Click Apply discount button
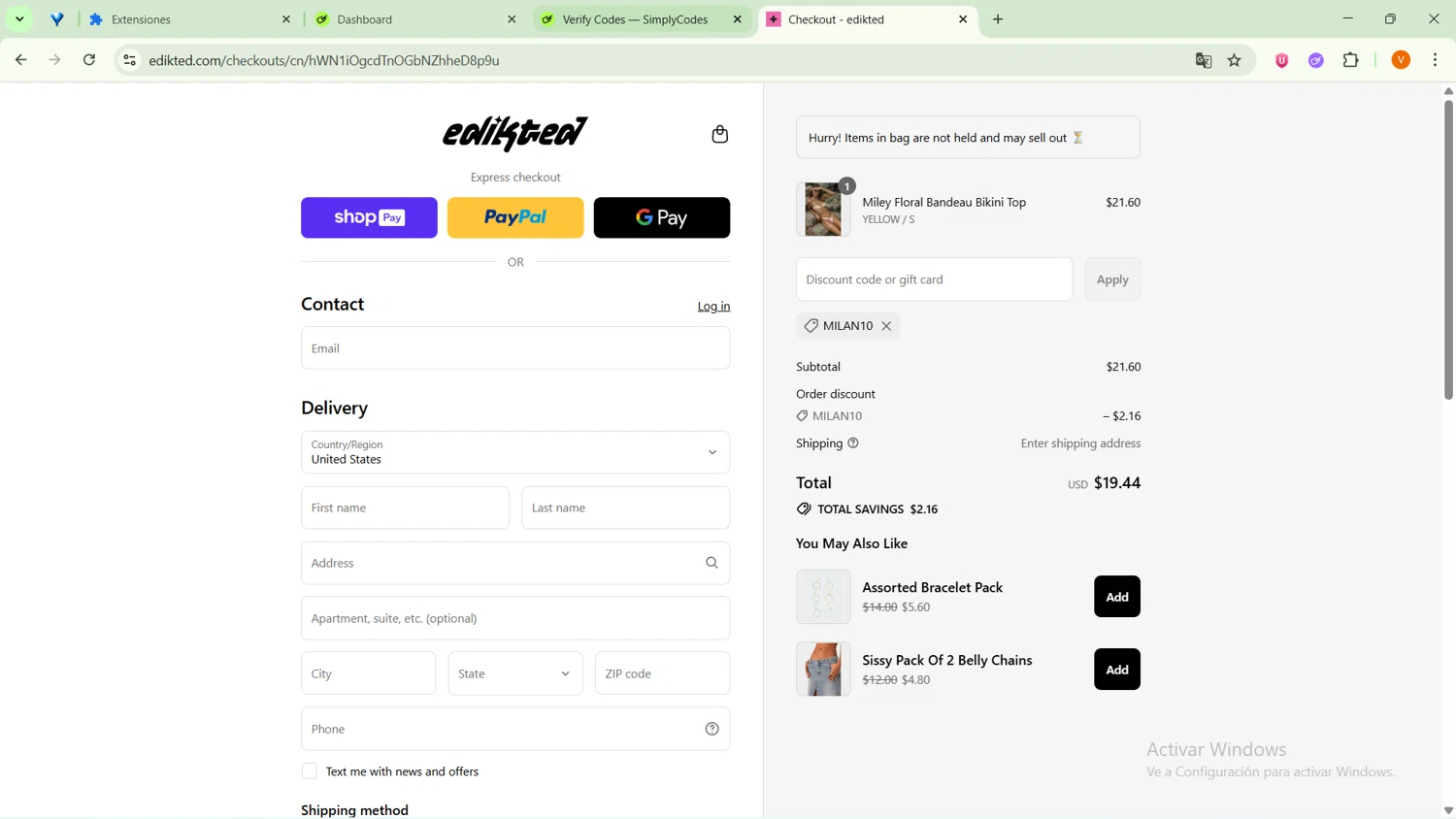Viewport: 1456px width, 819px height. 1112,279
